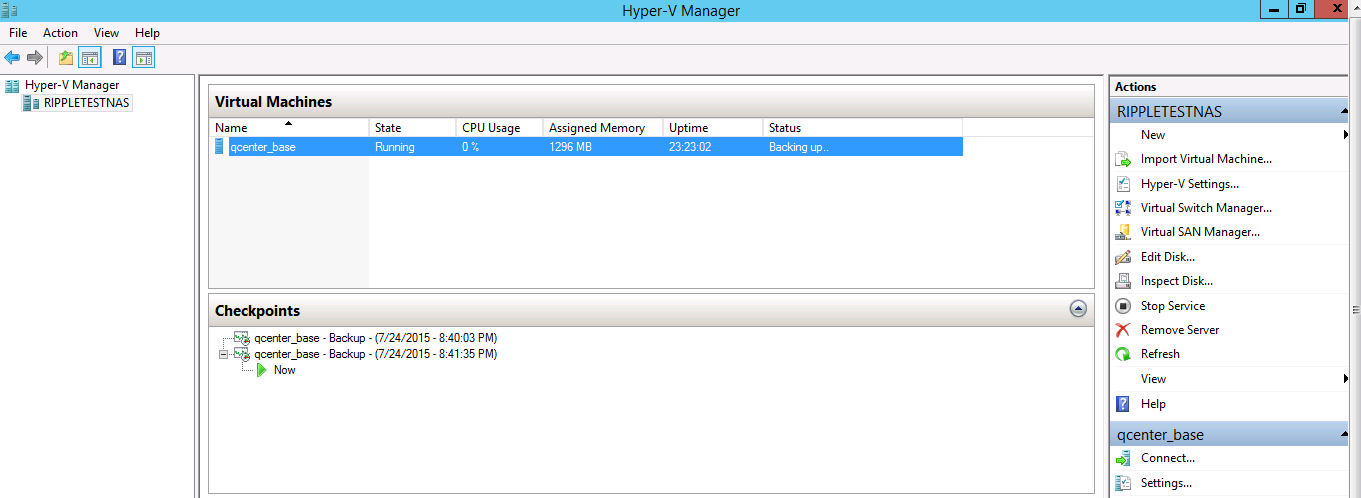Click the blue Help toolbar icon

pos(120,58)
